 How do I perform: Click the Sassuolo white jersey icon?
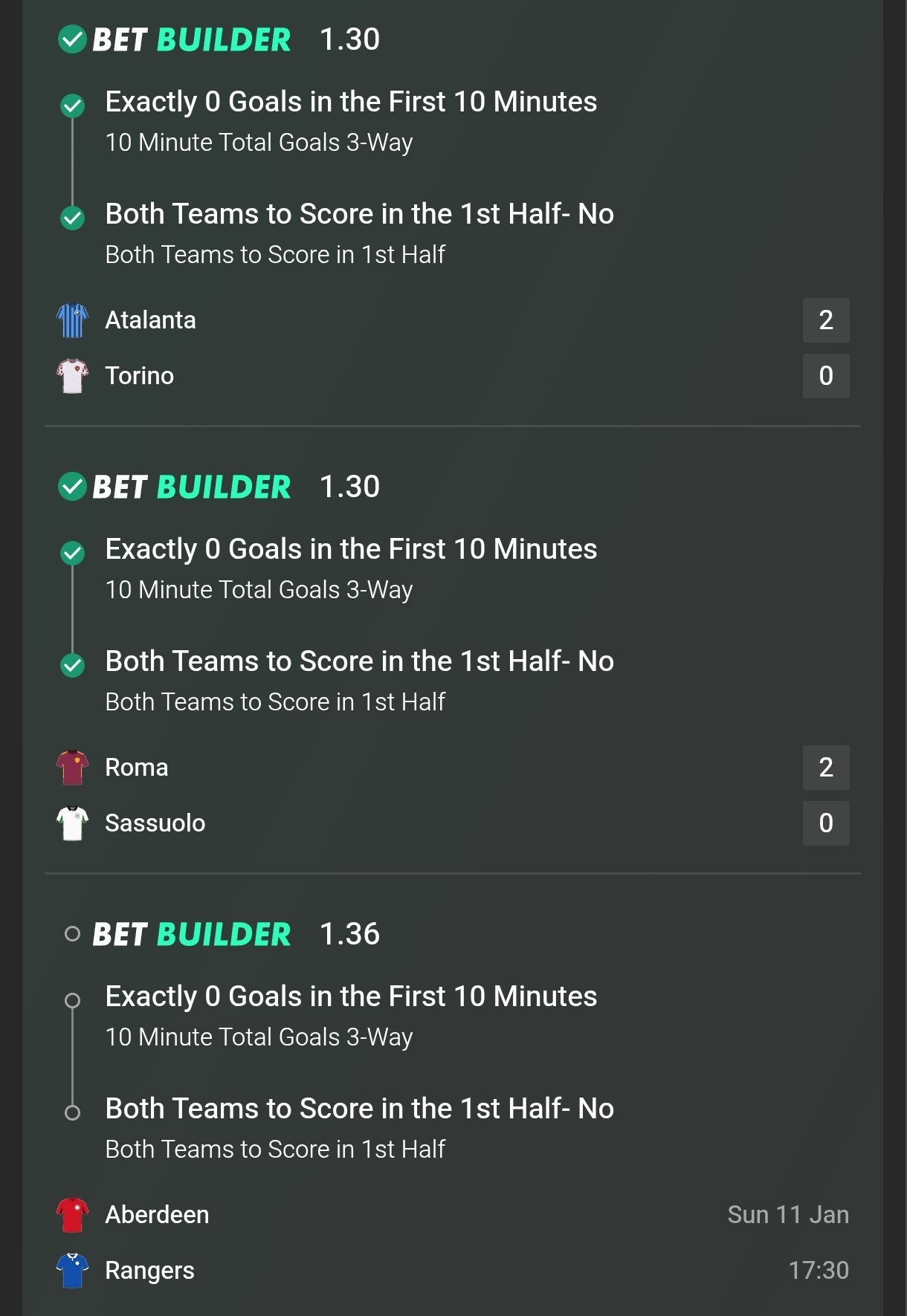click(72, 823)
